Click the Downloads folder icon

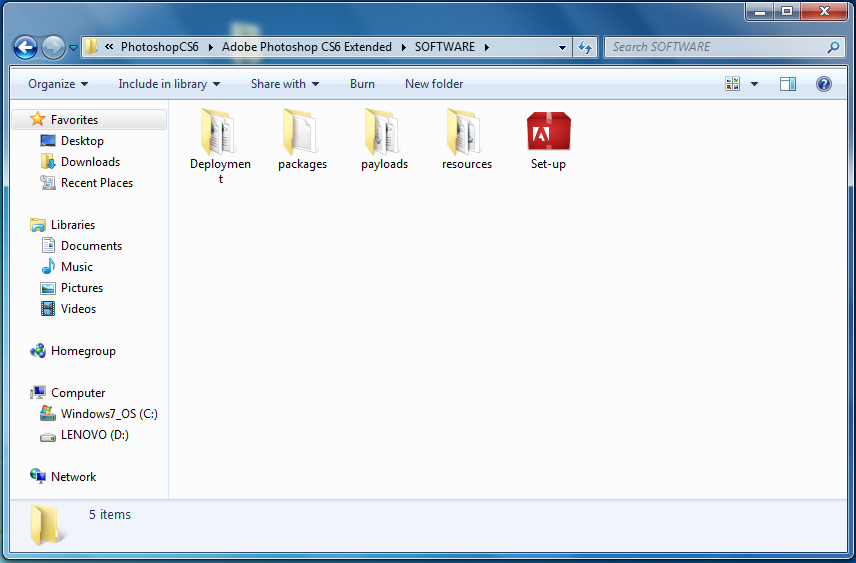(48, 162)
